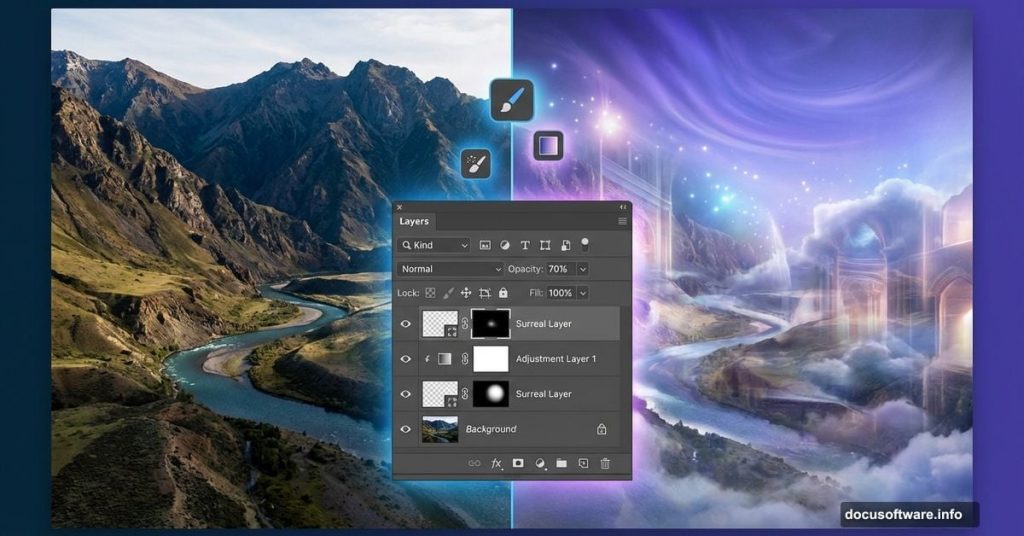Hide Adjustment Layer 1 visibility eye

406,358
